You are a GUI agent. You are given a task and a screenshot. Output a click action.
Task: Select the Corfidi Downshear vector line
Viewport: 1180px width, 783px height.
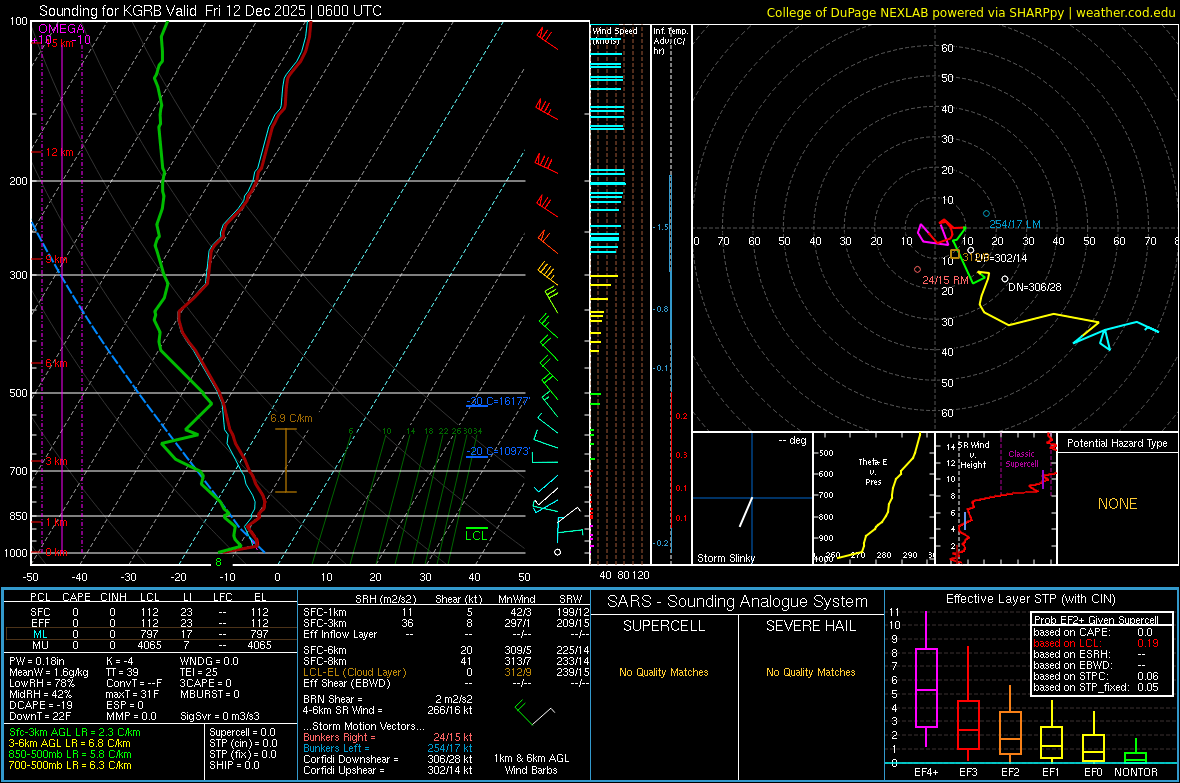coord(388,759)
